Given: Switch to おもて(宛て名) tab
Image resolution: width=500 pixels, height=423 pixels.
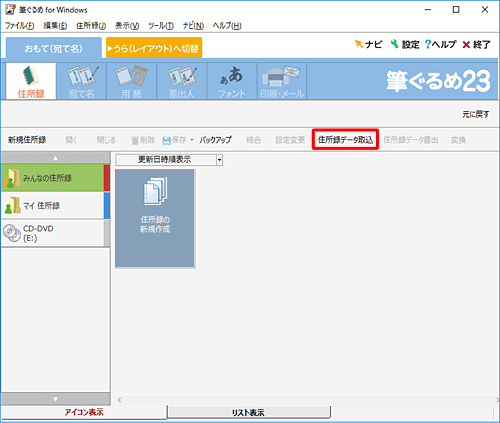Looking at the screenshot, I should (x=54, y=48).
